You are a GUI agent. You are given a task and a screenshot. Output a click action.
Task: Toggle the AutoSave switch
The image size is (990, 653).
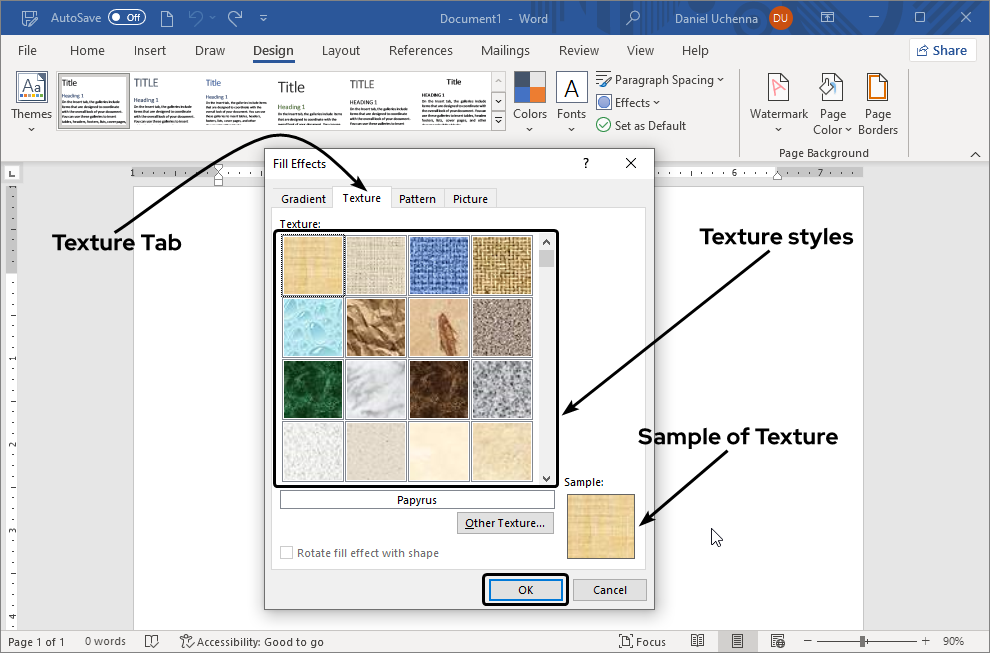(127, 18)
